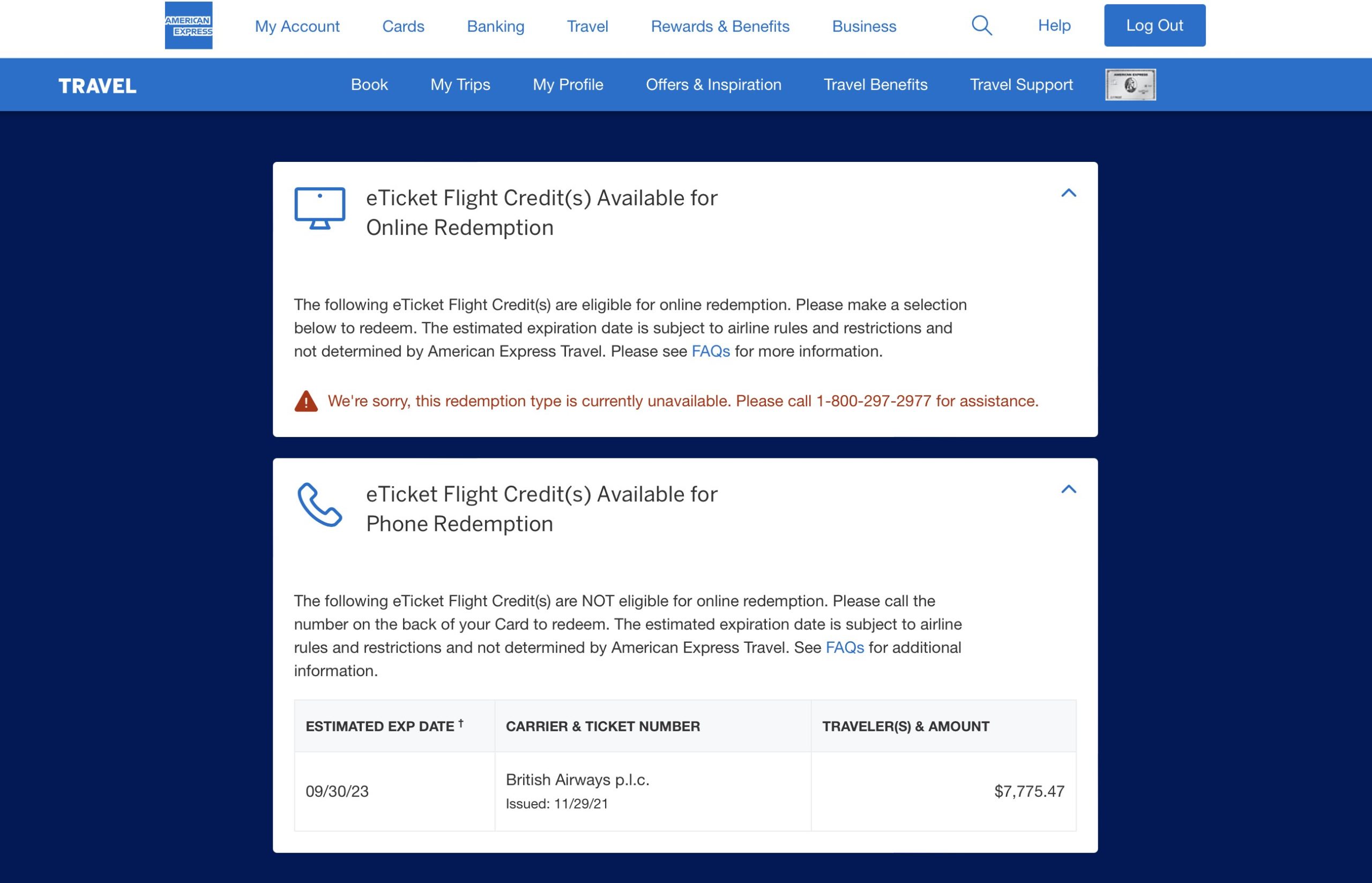The height and width of the screenshot is (883, 1372).
Task: Select the Rewards & Benefits menu item
Action: (720, 25)
